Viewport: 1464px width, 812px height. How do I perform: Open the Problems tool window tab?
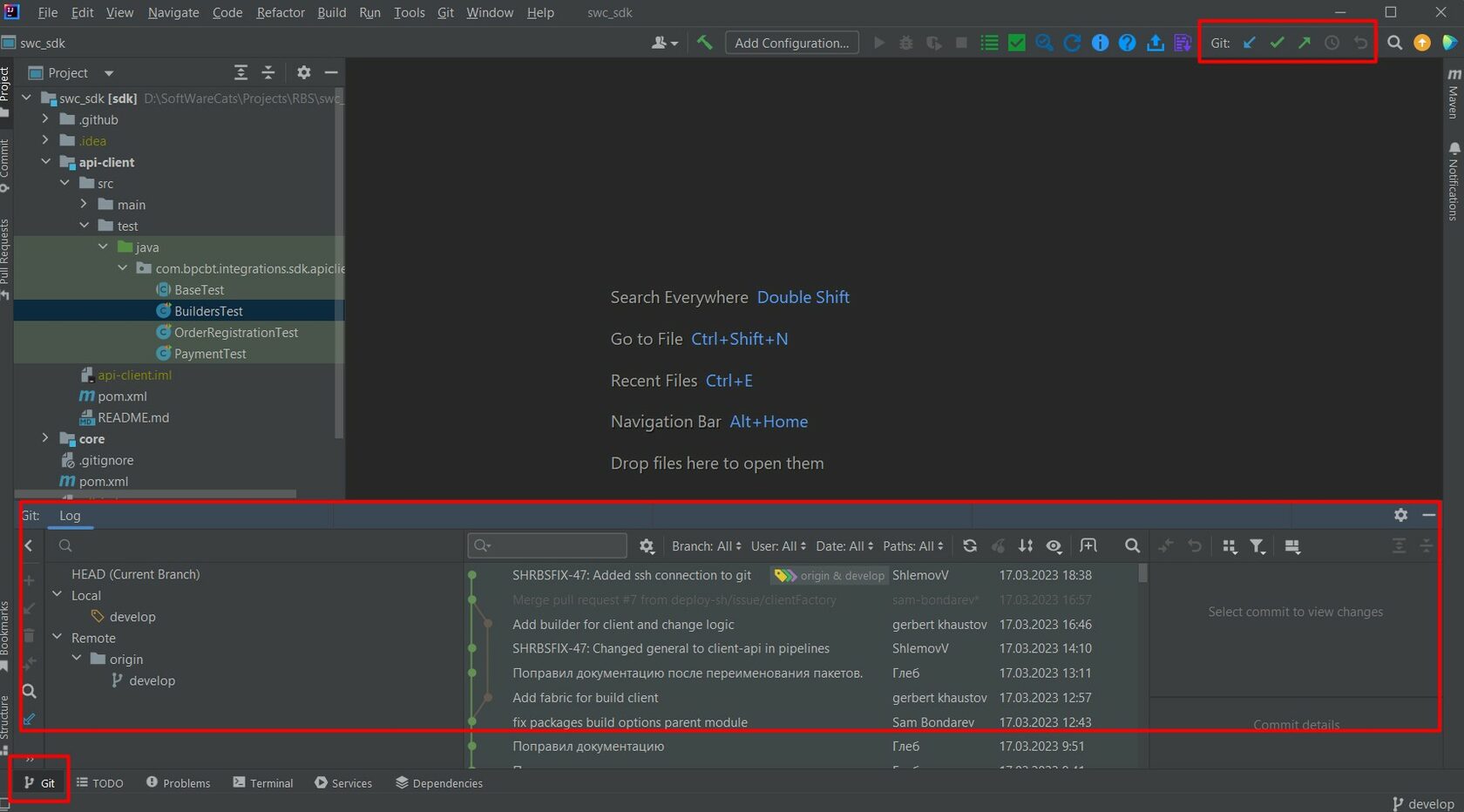[x=178, y=783]
